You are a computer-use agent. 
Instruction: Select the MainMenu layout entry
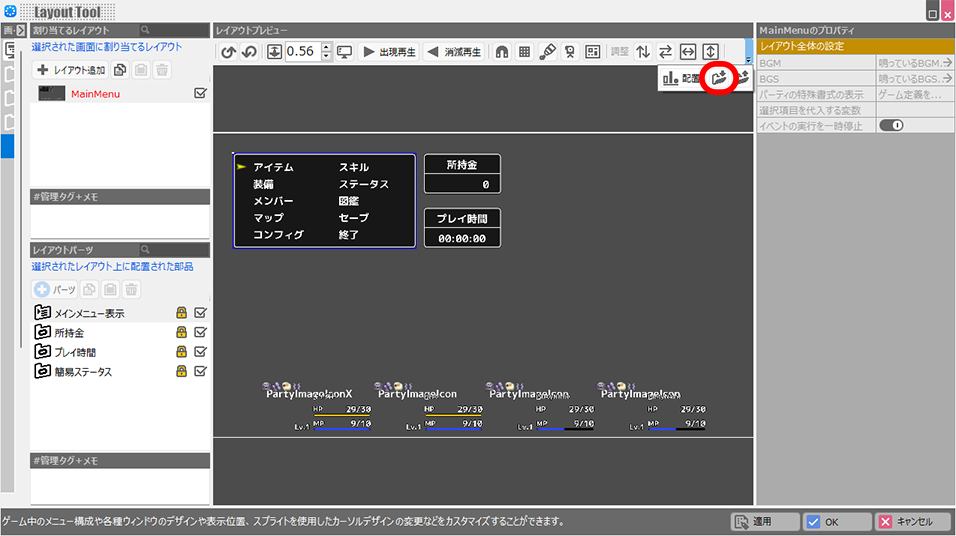[x=95, y=94]
